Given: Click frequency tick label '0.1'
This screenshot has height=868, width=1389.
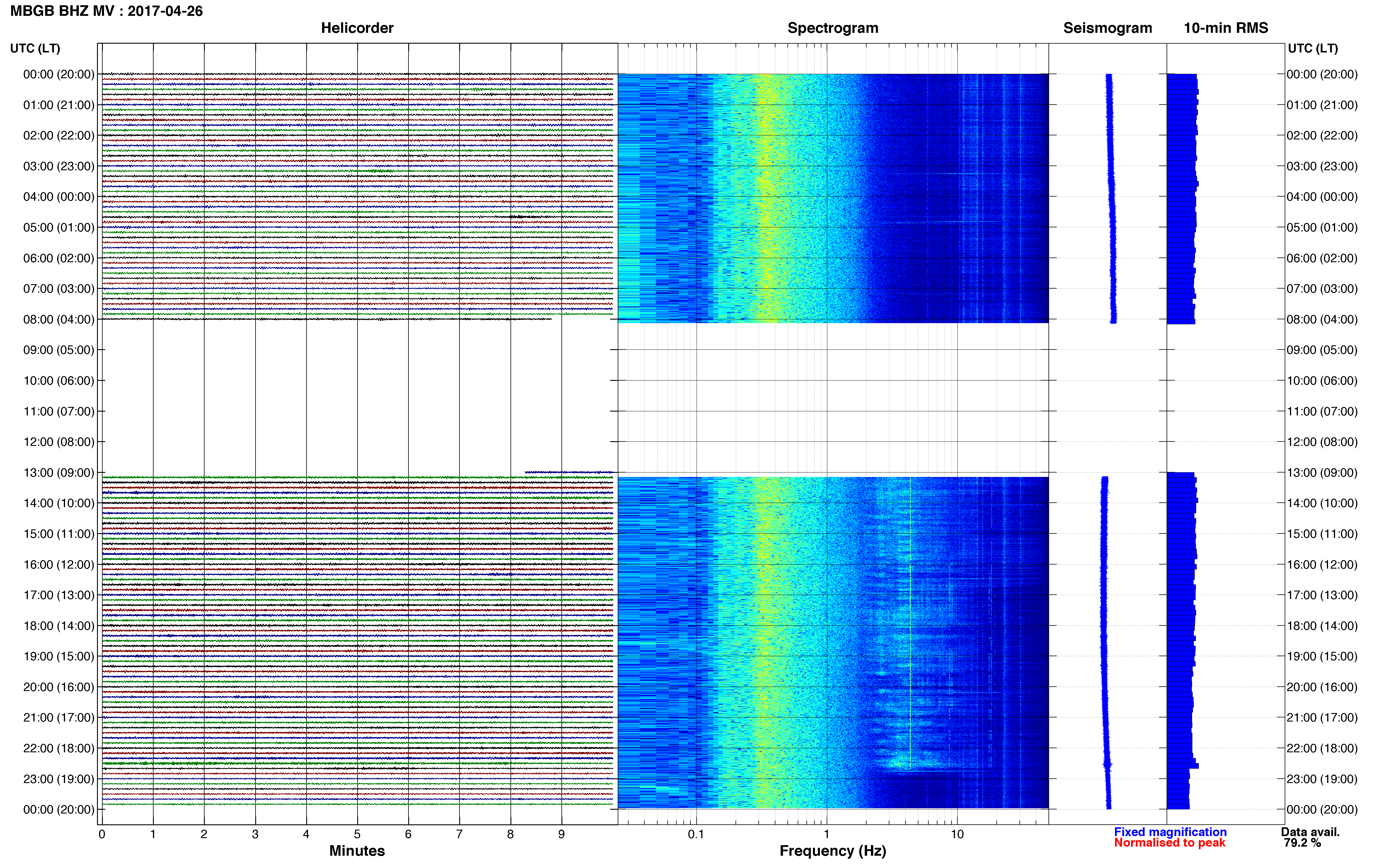Looking at the screenshot, I should tap(696, 834).
